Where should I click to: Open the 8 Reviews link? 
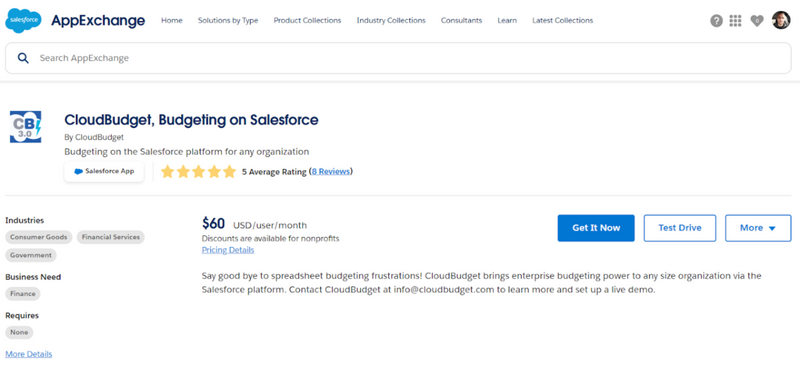[x=331, y=172]
